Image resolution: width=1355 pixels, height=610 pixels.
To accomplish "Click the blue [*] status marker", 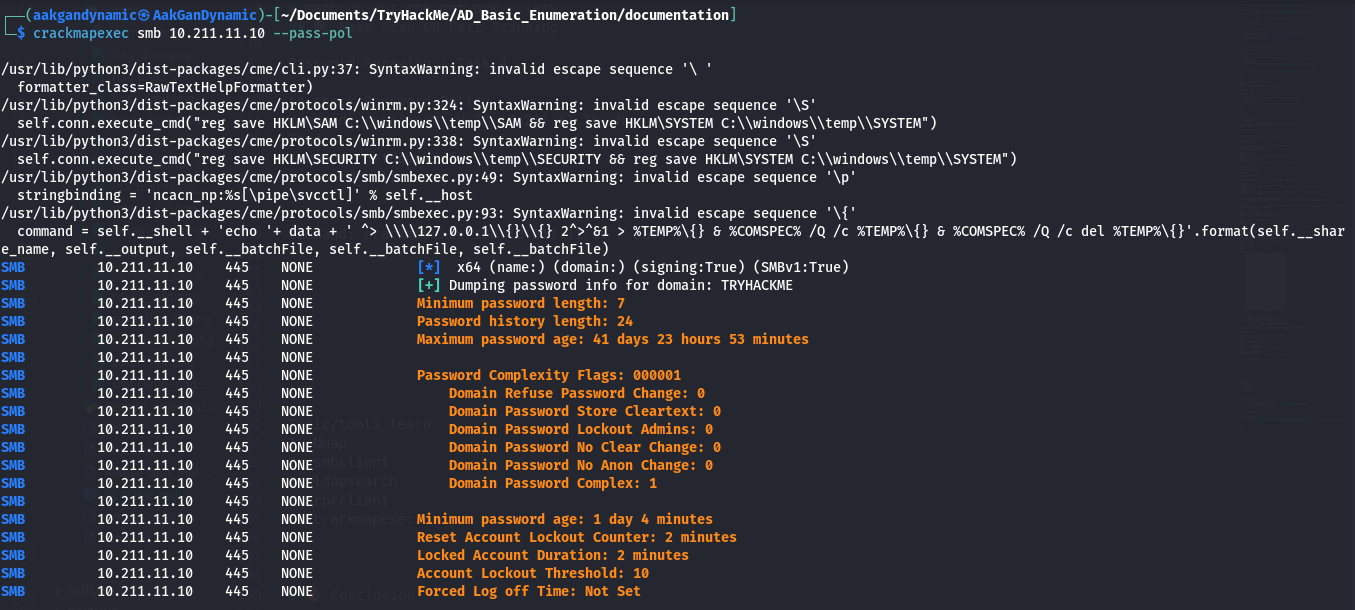I will tap(428, 268).
